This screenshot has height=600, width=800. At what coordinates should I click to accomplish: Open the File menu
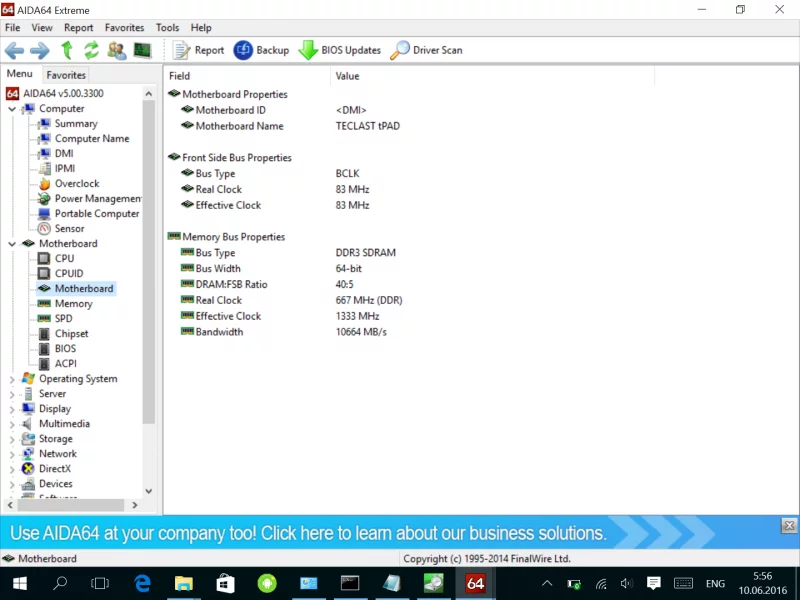13,28
